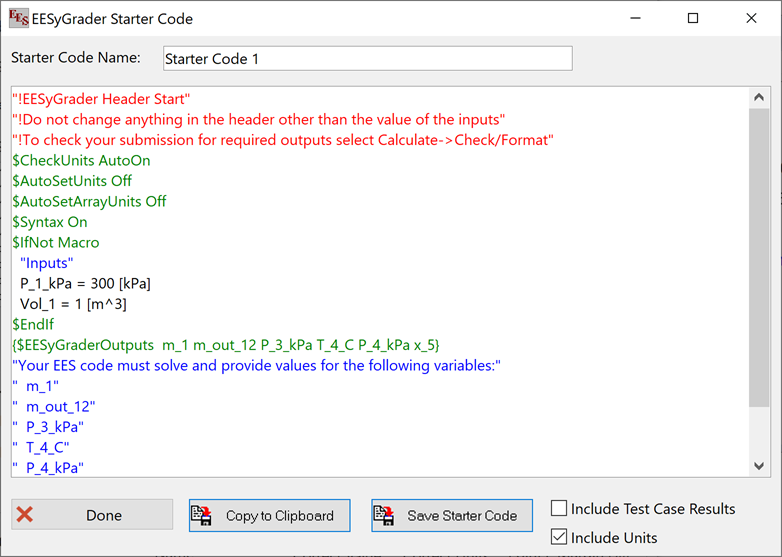Place cursor on the $EndIf line

(33, 324)
